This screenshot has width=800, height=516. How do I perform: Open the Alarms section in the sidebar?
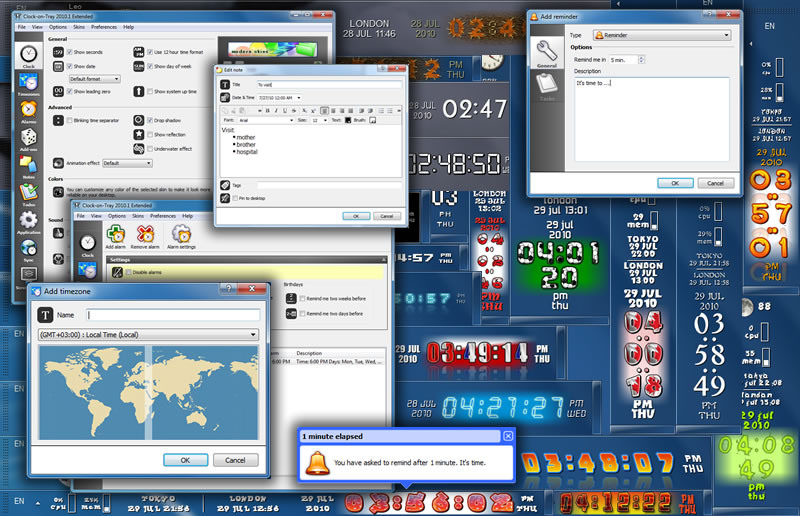click(28, 109)
